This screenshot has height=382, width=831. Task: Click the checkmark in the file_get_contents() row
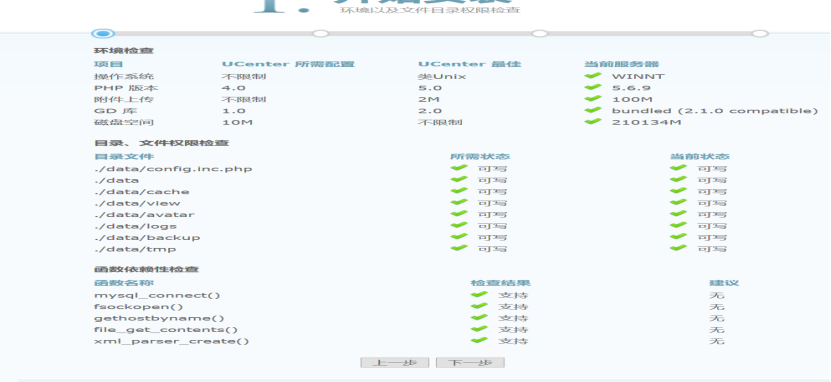tap(479, 329)
